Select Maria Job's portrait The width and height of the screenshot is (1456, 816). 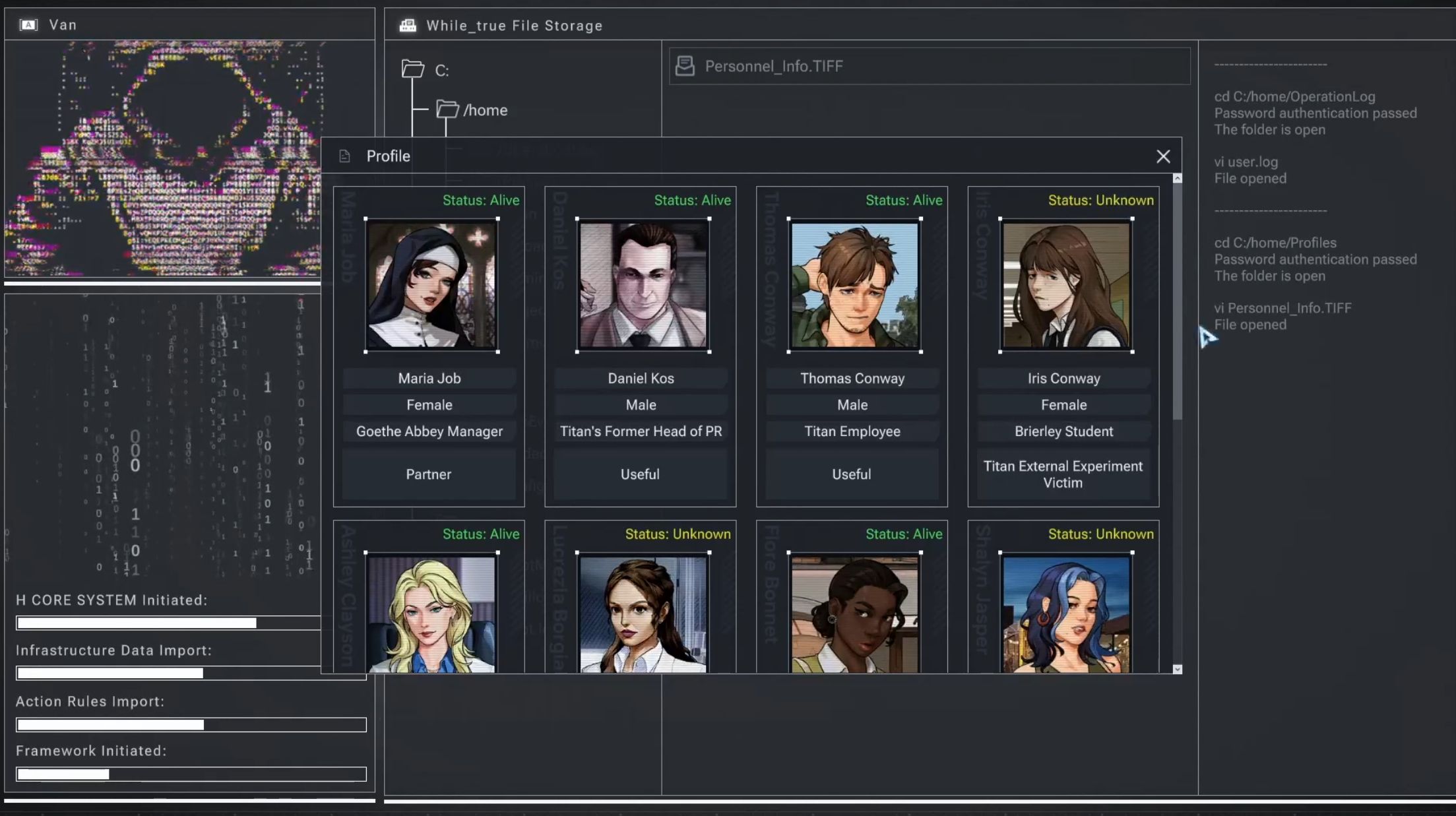tap(429, 286)
